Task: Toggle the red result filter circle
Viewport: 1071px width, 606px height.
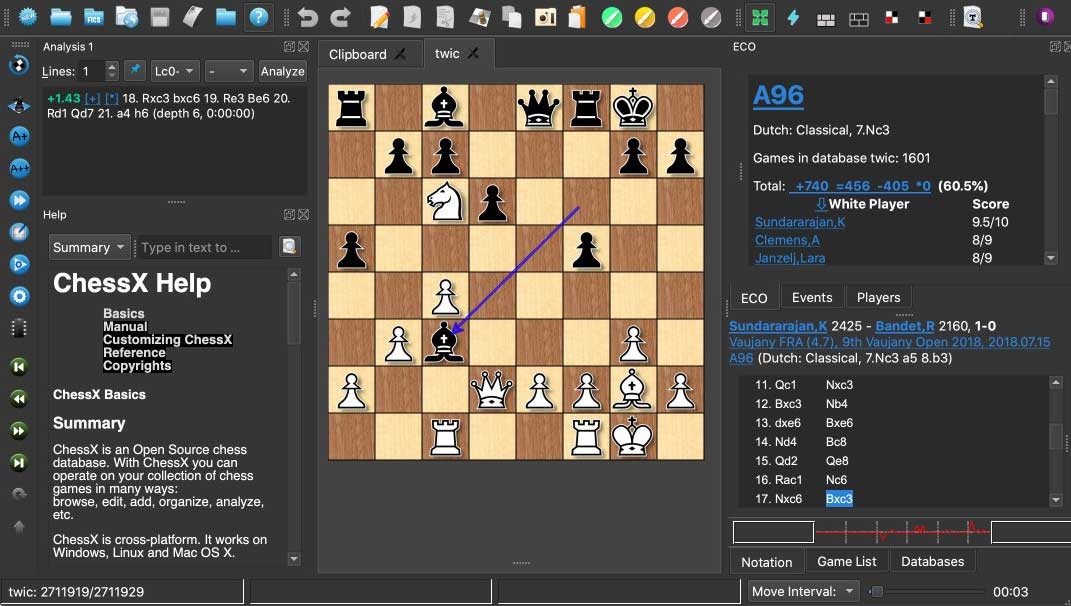Action: 677,17
